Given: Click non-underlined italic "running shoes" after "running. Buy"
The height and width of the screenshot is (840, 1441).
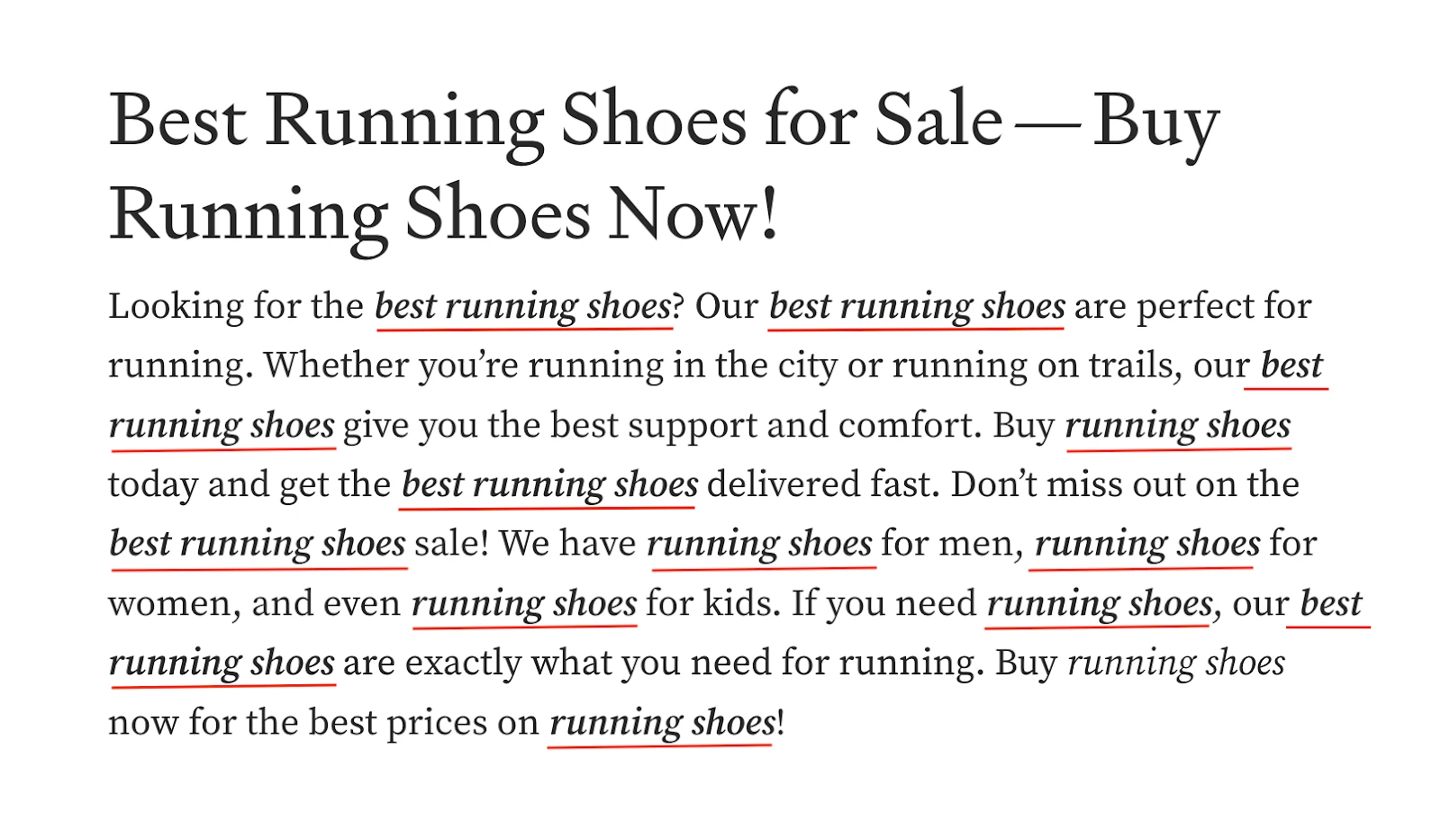Looking at the screenshot, I should pyautogui.click(x=1176, y=664).
